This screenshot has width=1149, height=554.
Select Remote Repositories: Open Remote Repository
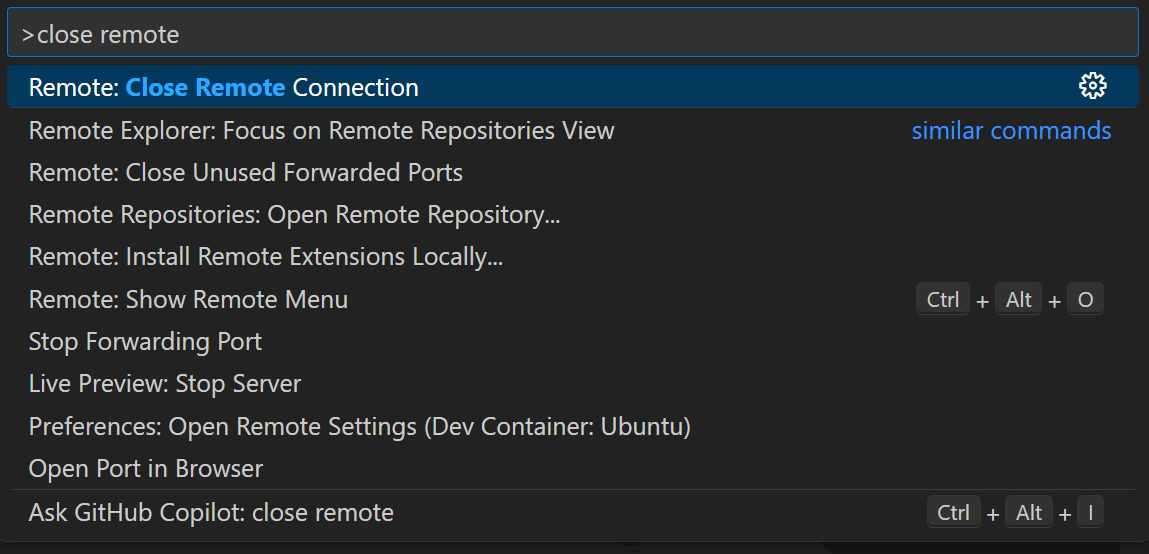(294, 215)
